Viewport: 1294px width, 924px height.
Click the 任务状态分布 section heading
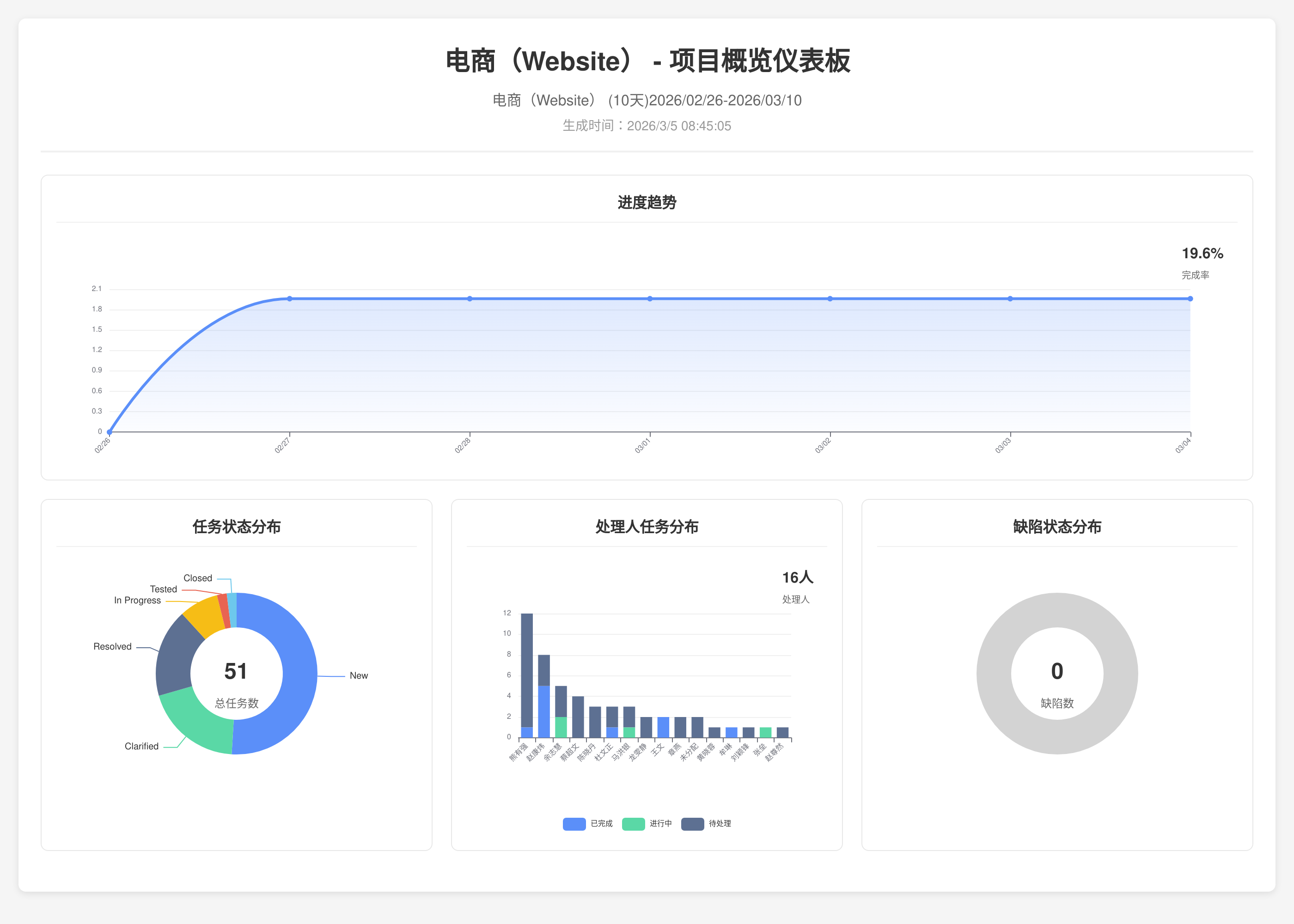[237, 527]
